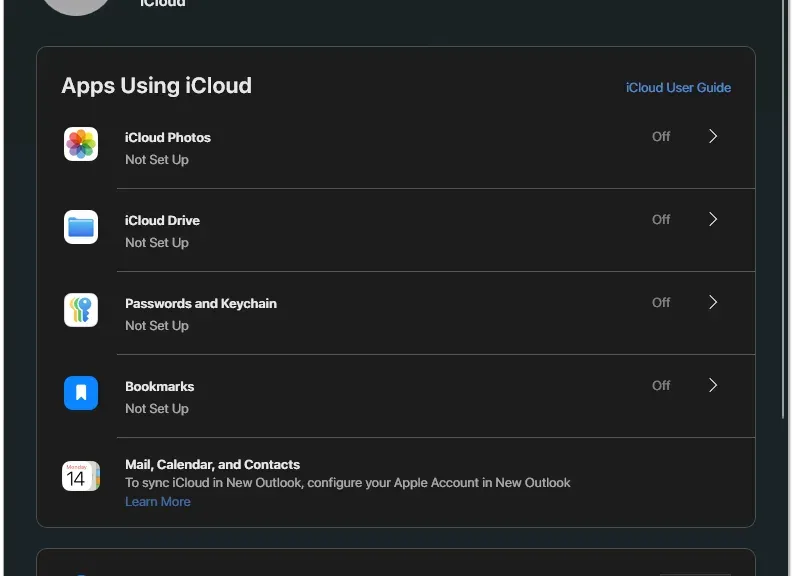Click Not Set Up under iCloud Drive
The width and height of the screenshot is (793, 576).
(x=157, y=243)
